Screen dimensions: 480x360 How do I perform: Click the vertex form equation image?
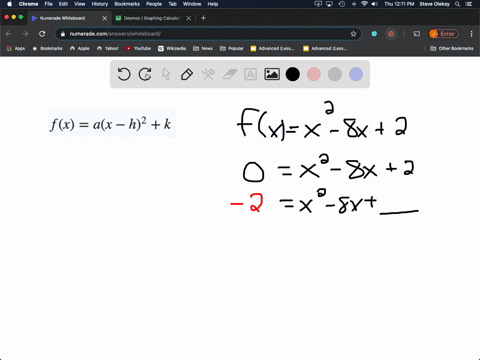(112, 123)
